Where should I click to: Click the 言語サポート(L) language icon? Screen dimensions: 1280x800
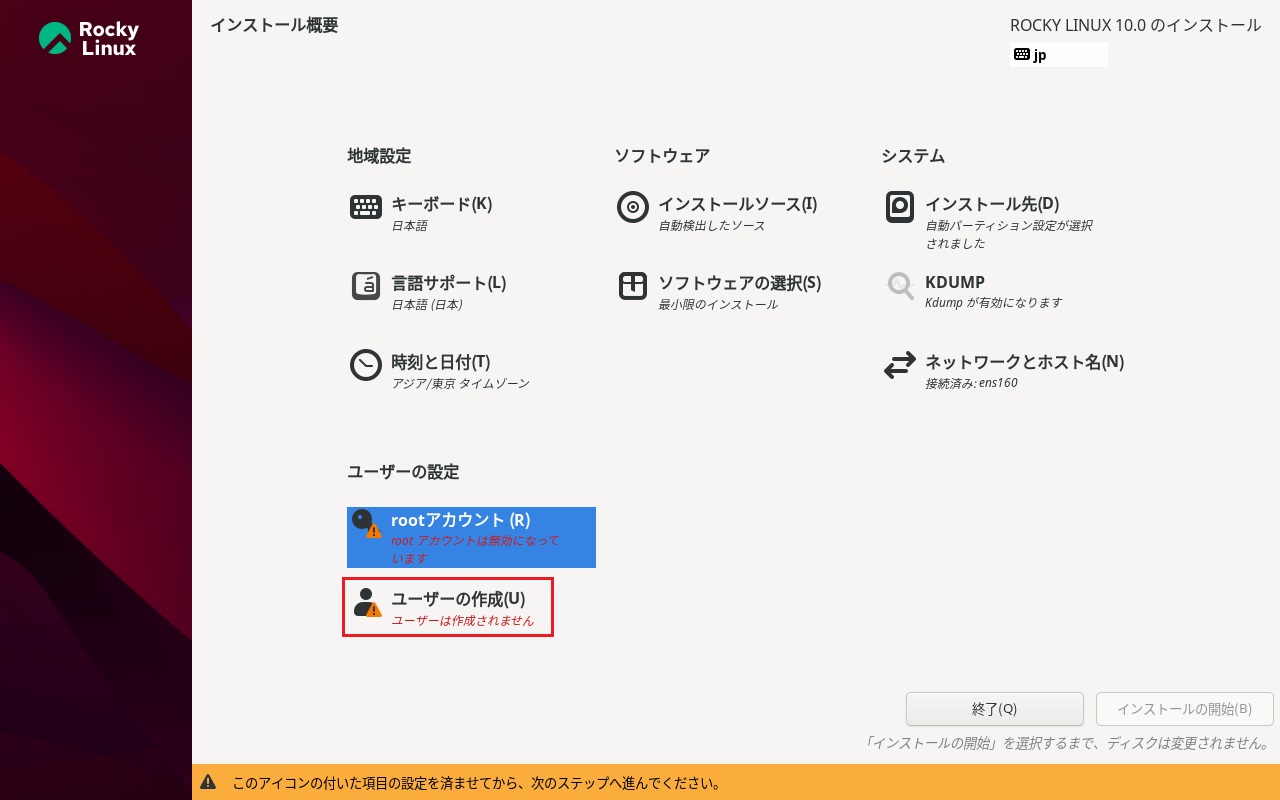click(366, 286)
